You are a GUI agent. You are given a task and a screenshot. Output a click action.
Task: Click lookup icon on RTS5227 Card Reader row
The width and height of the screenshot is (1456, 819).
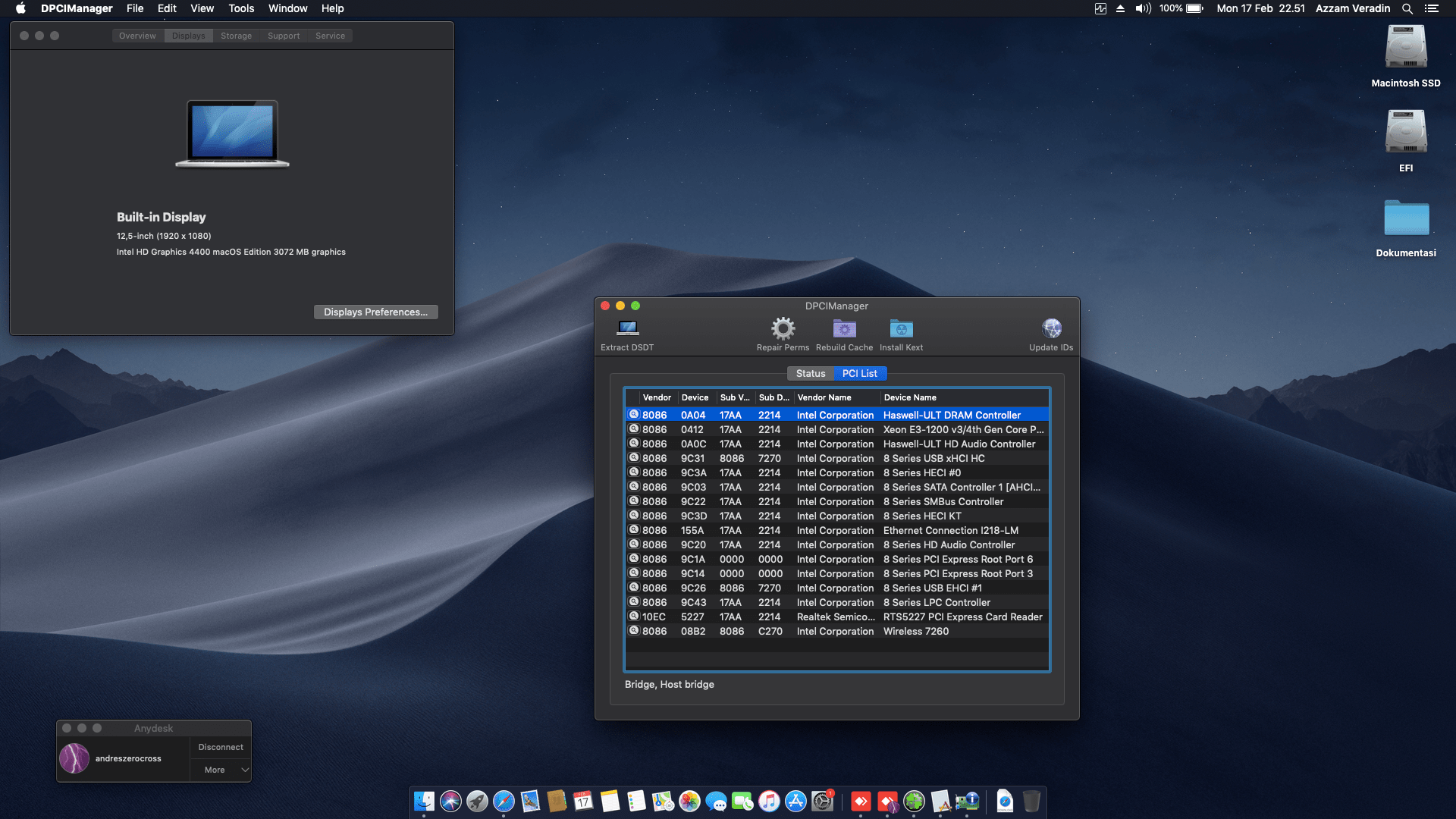(633, 617)
